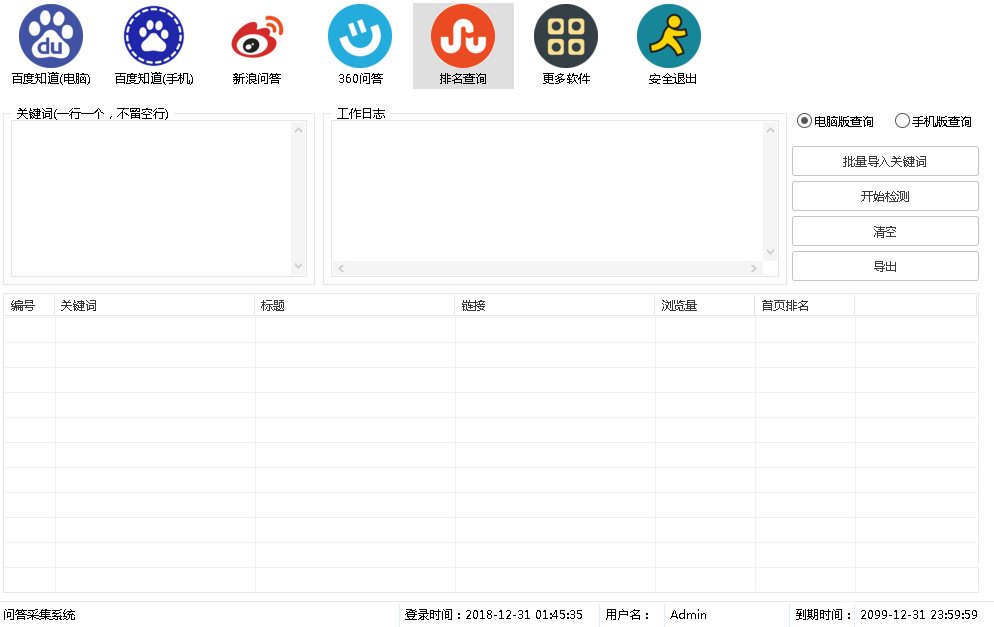This screenshot has height=627, width=994.
Task: Click inside the 关键词 text area
Action: (x=152, y=198)
